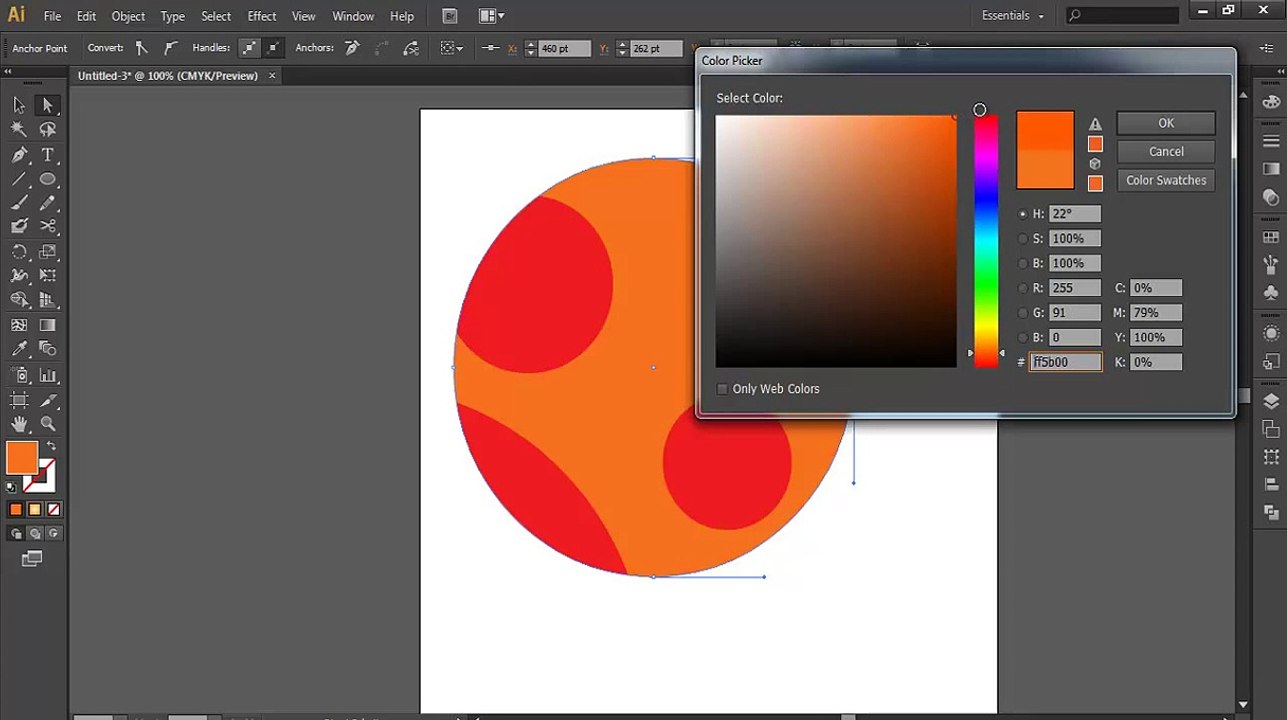Image resolution: width=1287 pixels, height=720 pixels.
Task: Click the new color preview swatch
Action: click(x=1045, y=131)
